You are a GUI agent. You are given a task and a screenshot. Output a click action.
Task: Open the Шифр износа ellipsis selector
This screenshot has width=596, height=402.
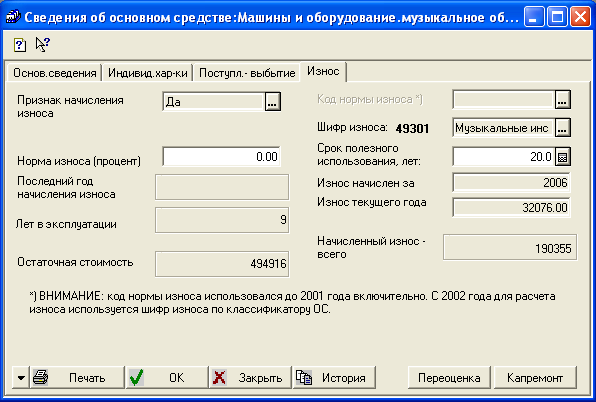[563, 128]
